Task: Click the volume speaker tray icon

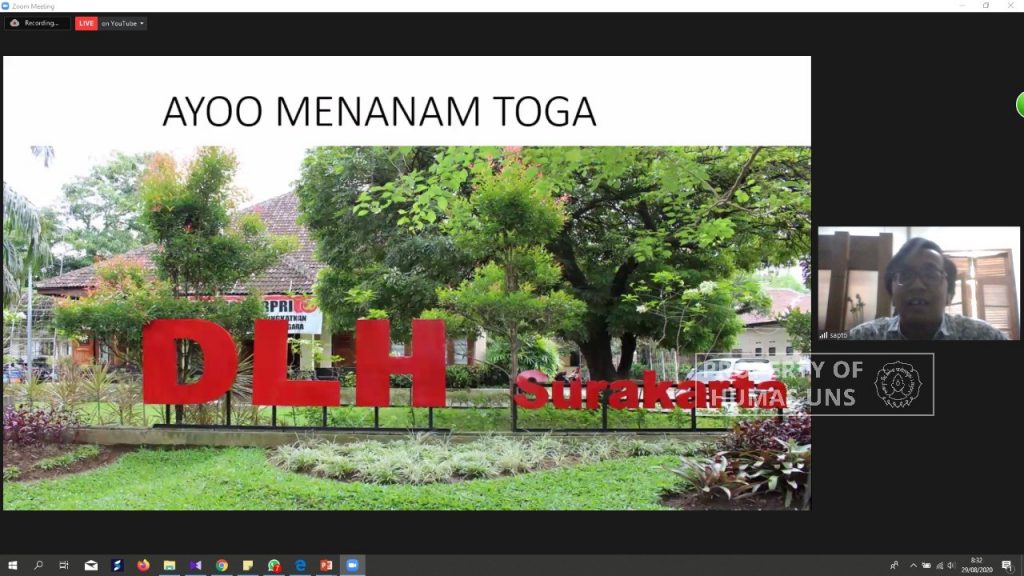Action: pyautogui.click(x=951, y=566)
